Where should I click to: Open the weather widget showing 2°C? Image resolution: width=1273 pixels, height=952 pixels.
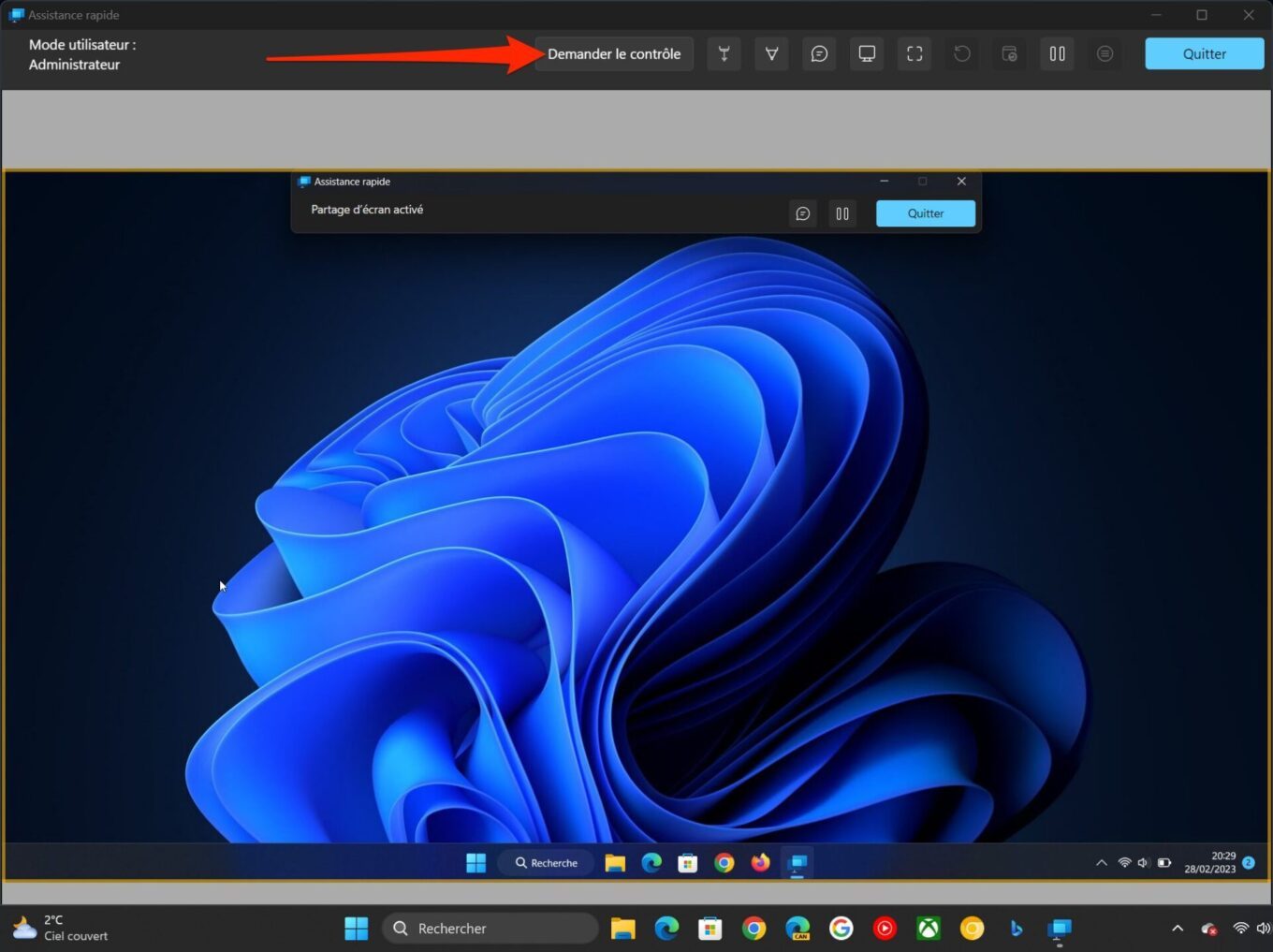[62, 928]
